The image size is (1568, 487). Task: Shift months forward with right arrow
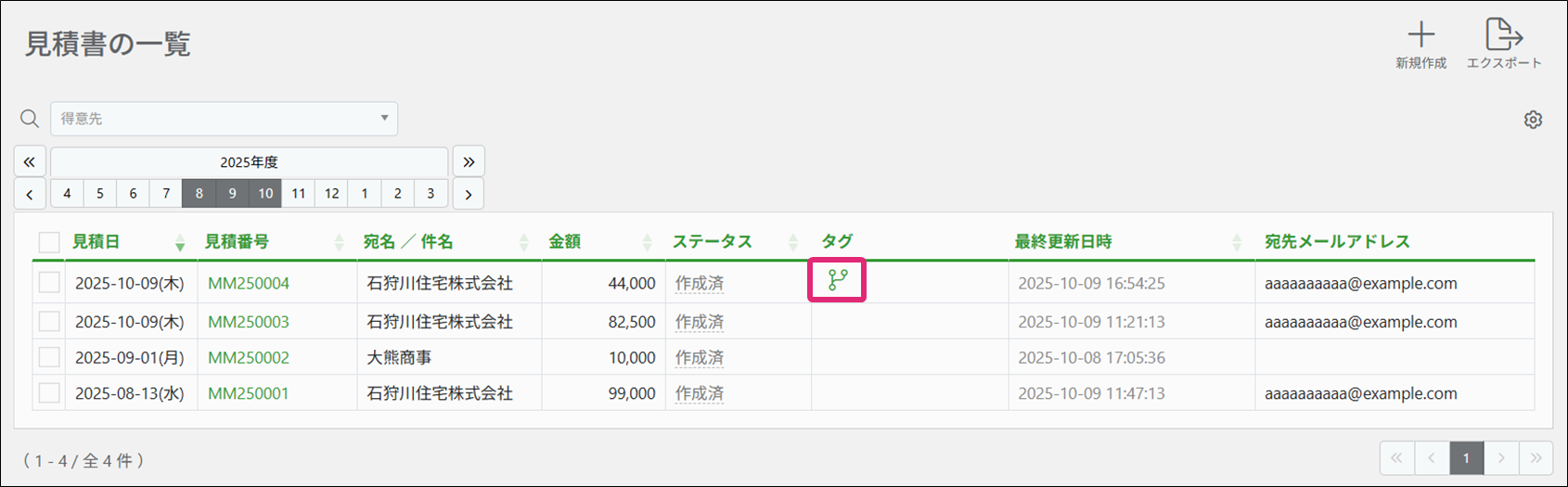pyautogui.click(x=469, y=194)
